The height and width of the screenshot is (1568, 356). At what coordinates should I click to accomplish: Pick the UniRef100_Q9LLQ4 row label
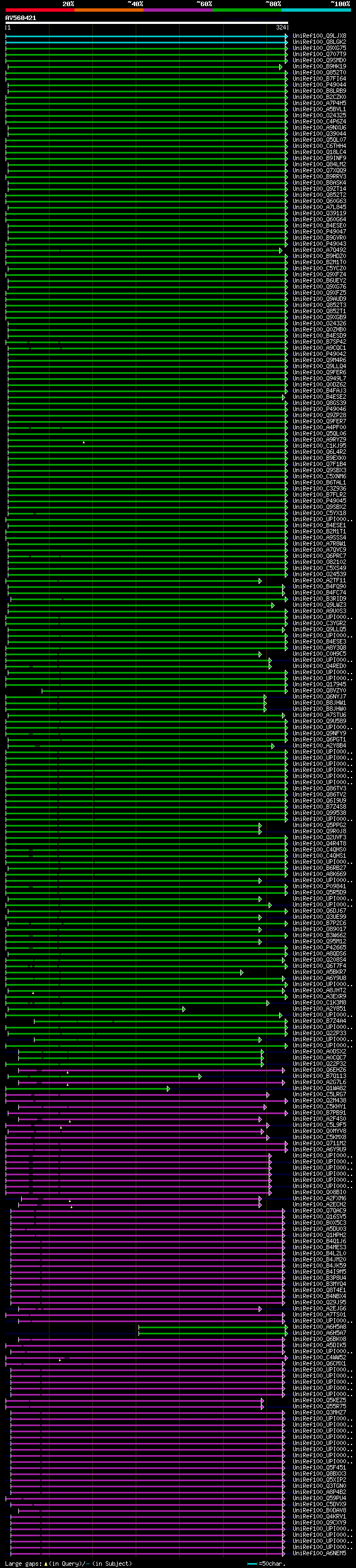point(319,367)
